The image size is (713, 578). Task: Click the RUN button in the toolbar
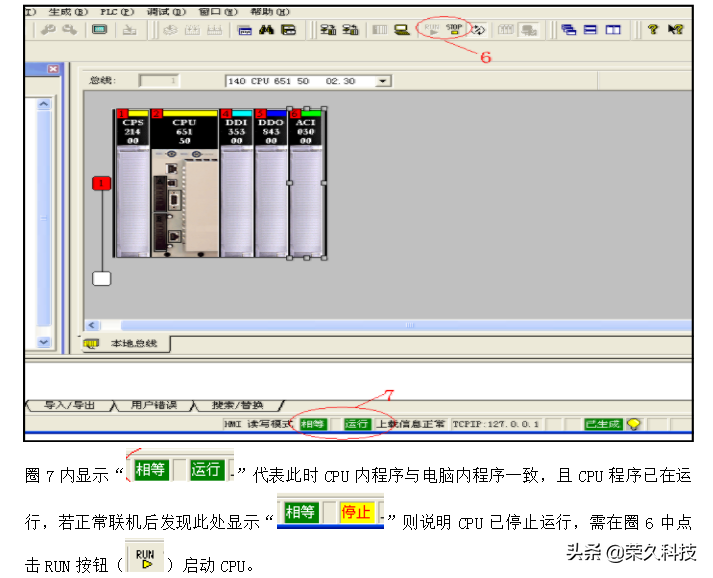tap(432, 30)
